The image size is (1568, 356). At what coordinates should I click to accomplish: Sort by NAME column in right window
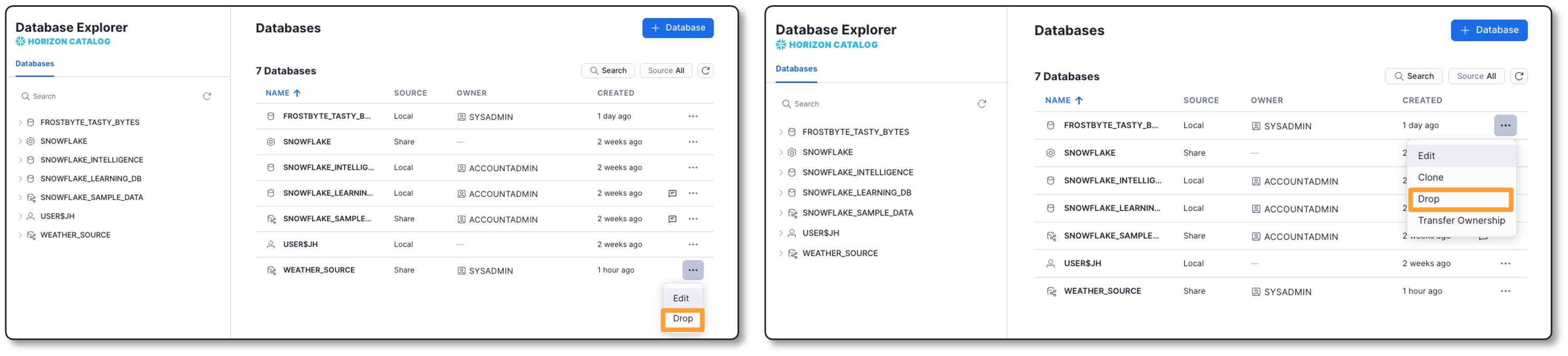pyautogui.click(x=1064, y=101)
